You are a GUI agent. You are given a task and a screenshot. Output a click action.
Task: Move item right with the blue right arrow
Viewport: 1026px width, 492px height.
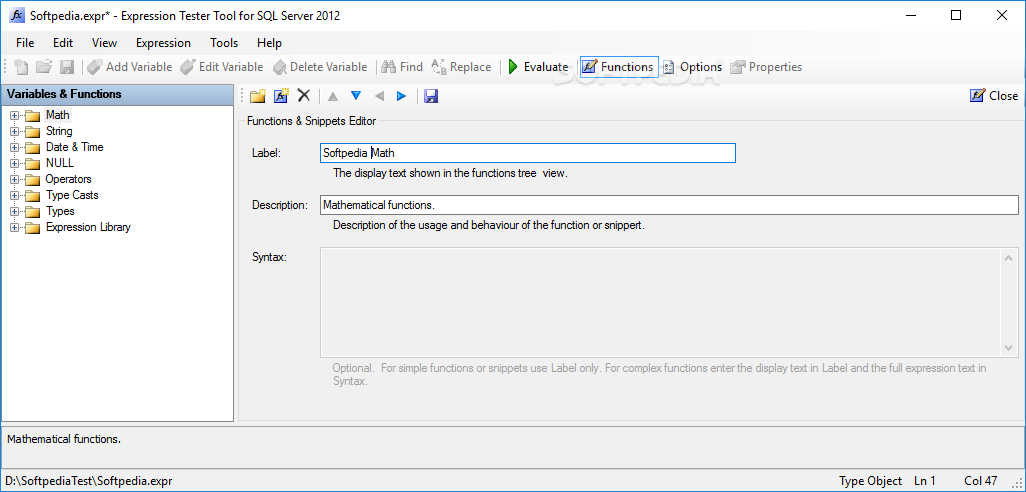point(402,96)
